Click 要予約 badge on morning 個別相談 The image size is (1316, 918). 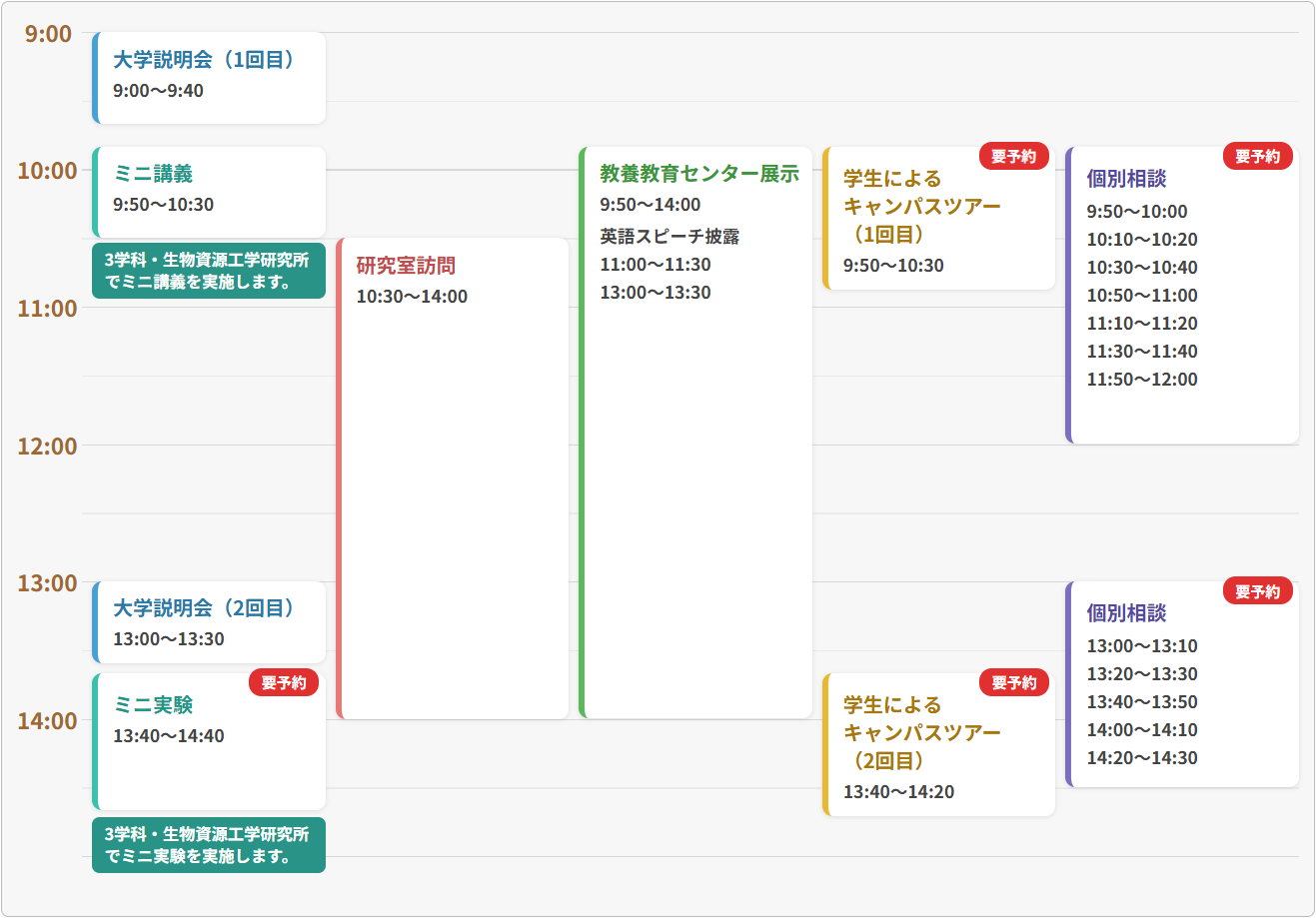(1258, 157)
